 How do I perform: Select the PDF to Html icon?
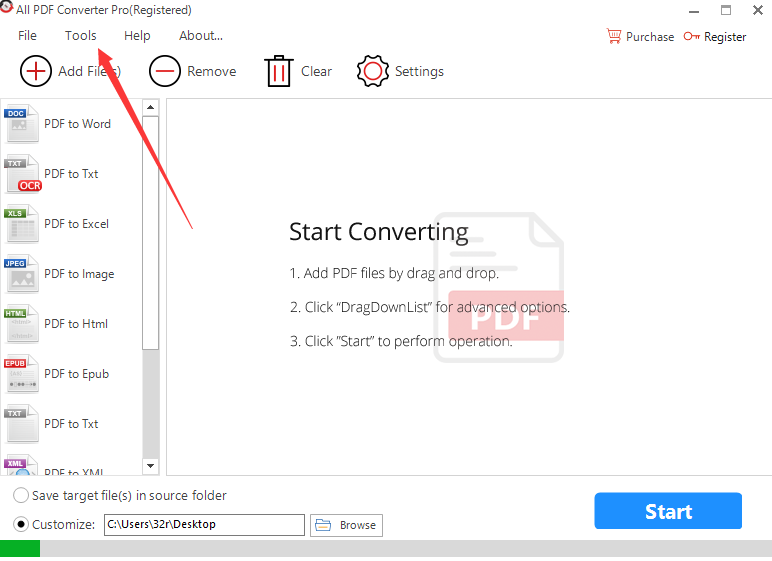pos(21,324)
